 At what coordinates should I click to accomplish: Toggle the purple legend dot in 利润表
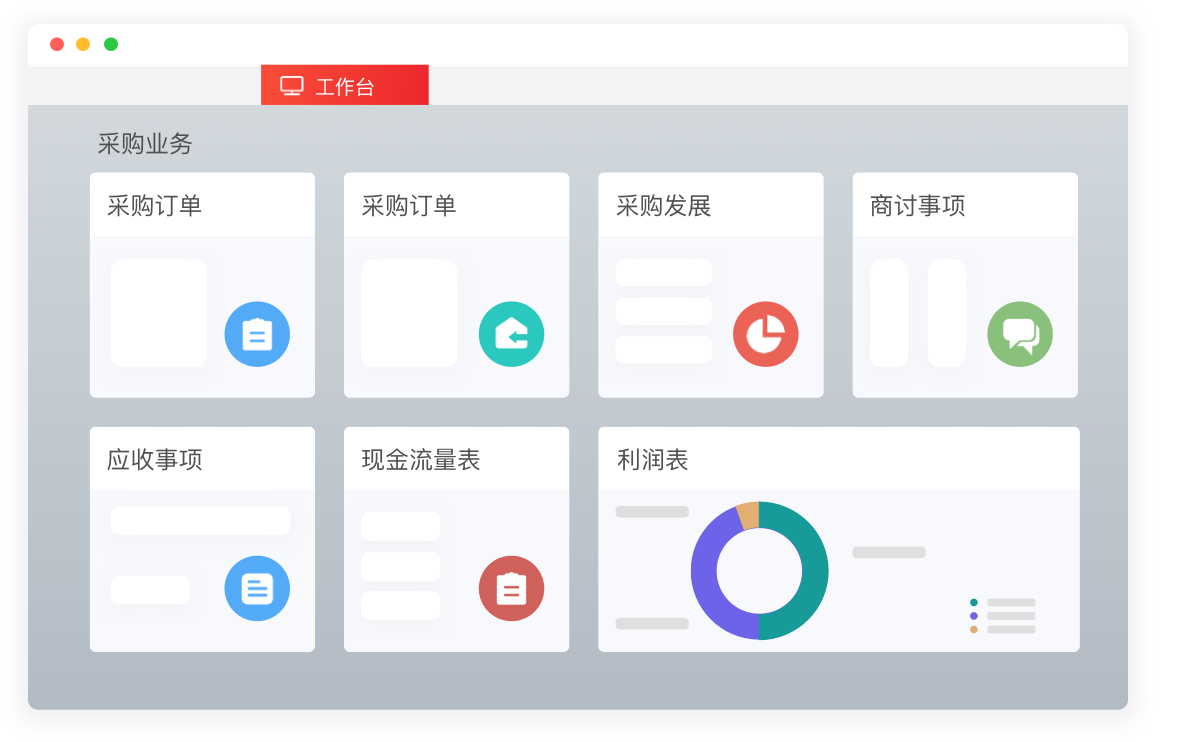click(x=973, y=616)
